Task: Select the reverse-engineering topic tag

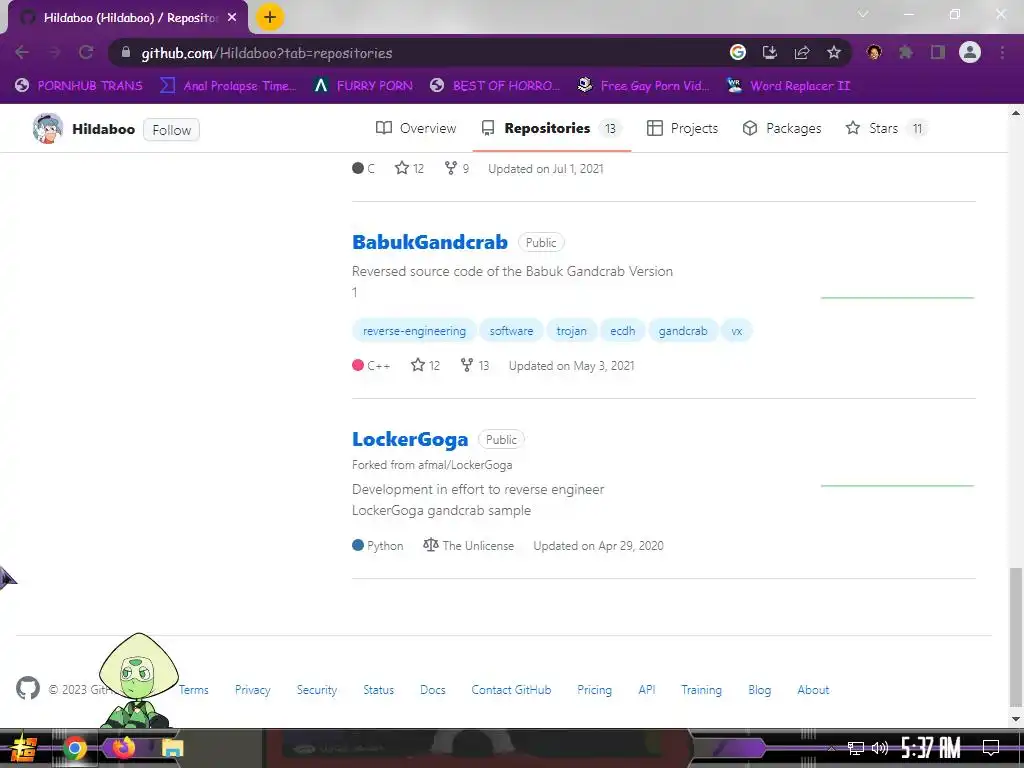Action: click(x=414, y=331)
